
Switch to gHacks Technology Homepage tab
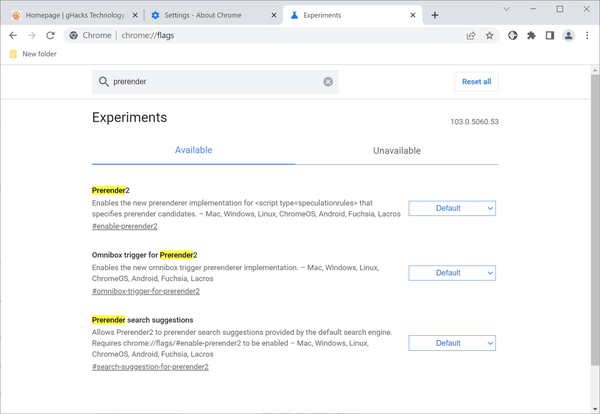(x=75, y=15)
